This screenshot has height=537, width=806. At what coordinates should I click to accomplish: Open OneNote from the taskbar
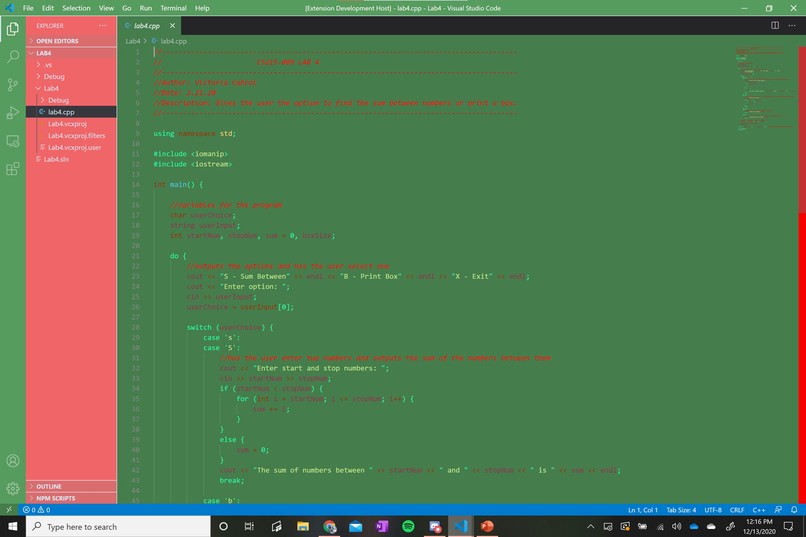pos(382,526)
